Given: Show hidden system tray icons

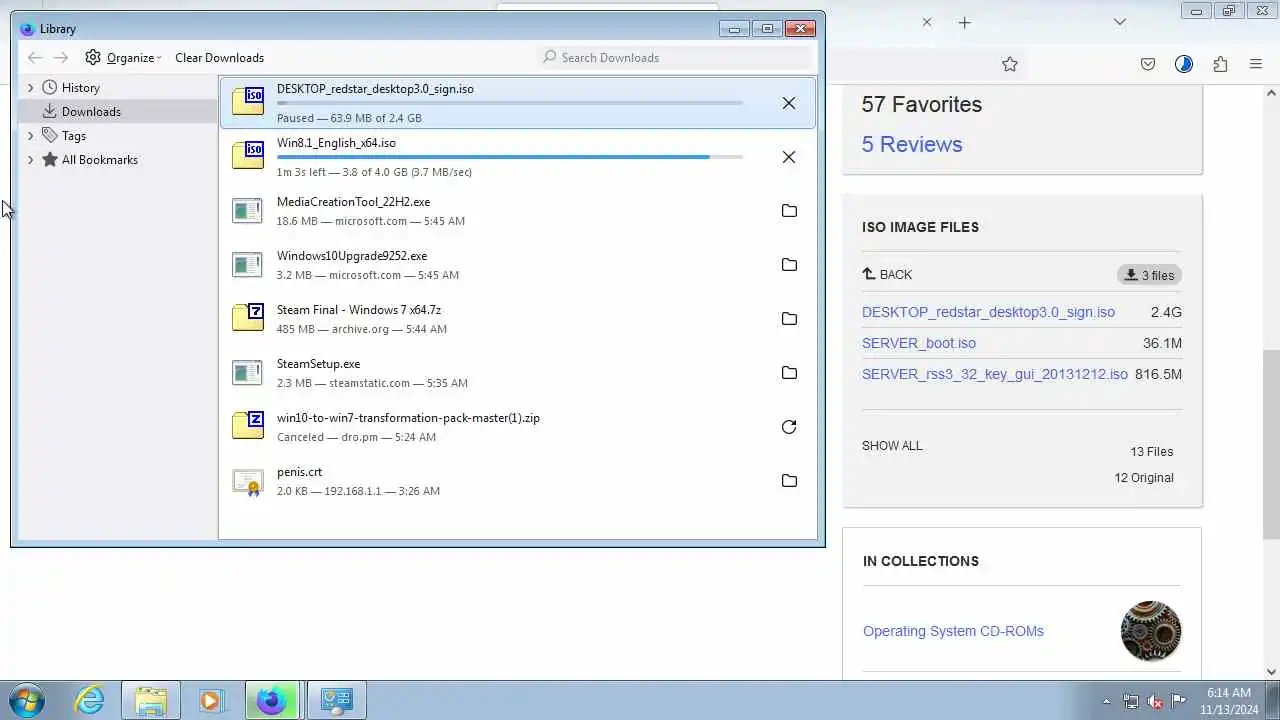Looking at the screenshot, I should pyautogui.click(x=1106, y=701).
